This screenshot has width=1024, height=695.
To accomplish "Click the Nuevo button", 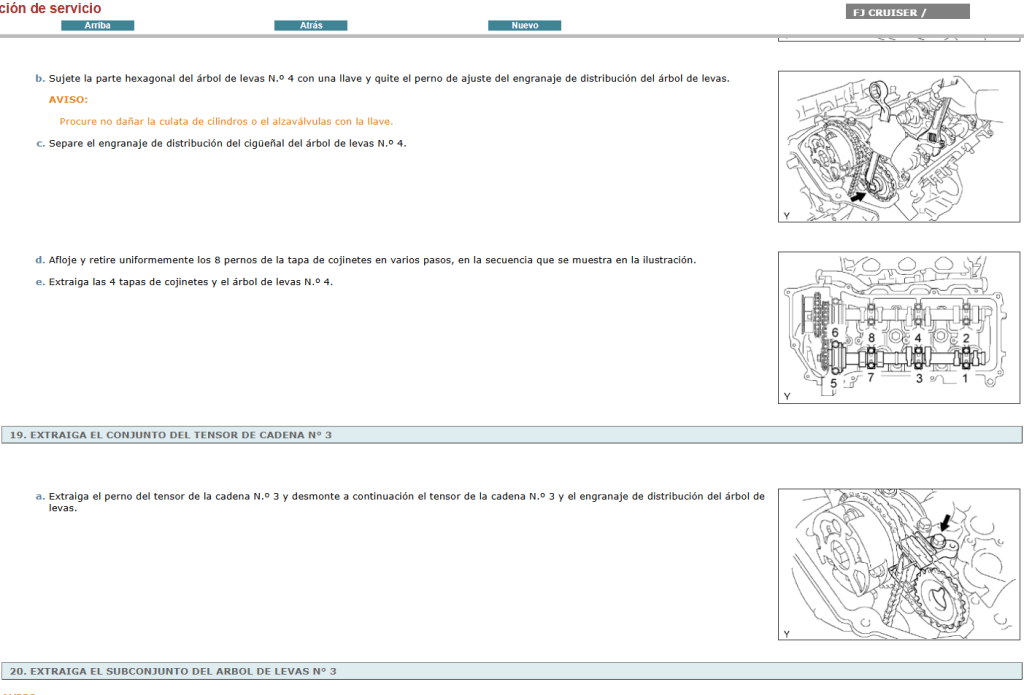I will click(524, 25).
